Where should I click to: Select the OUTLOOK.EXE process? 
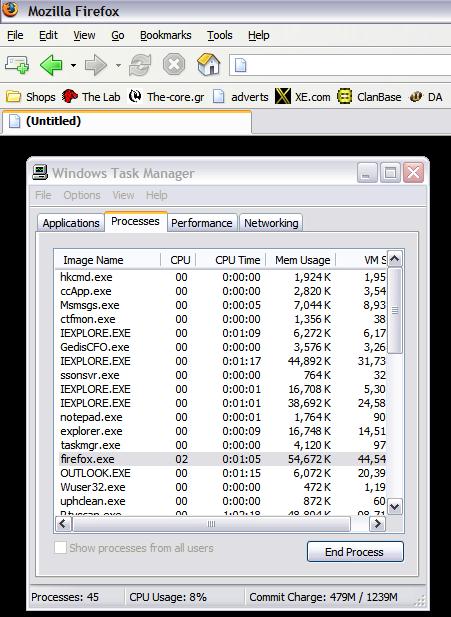[95, 473]
